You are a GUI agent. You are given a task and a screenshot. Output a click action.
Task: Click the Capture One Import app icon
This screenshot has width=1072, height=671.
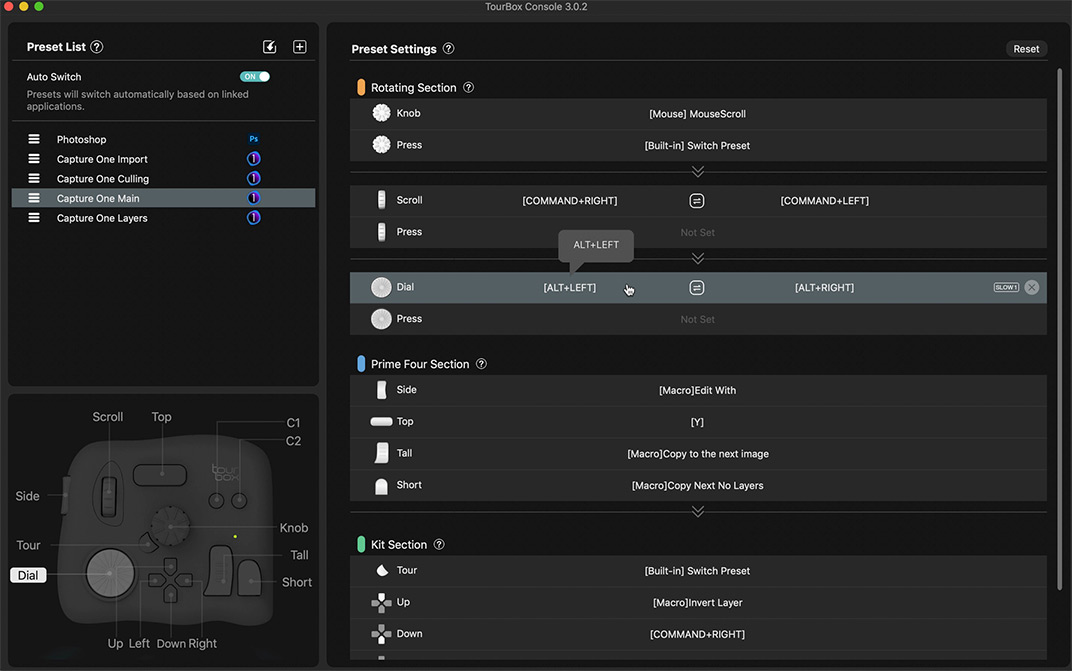[254, 159]
